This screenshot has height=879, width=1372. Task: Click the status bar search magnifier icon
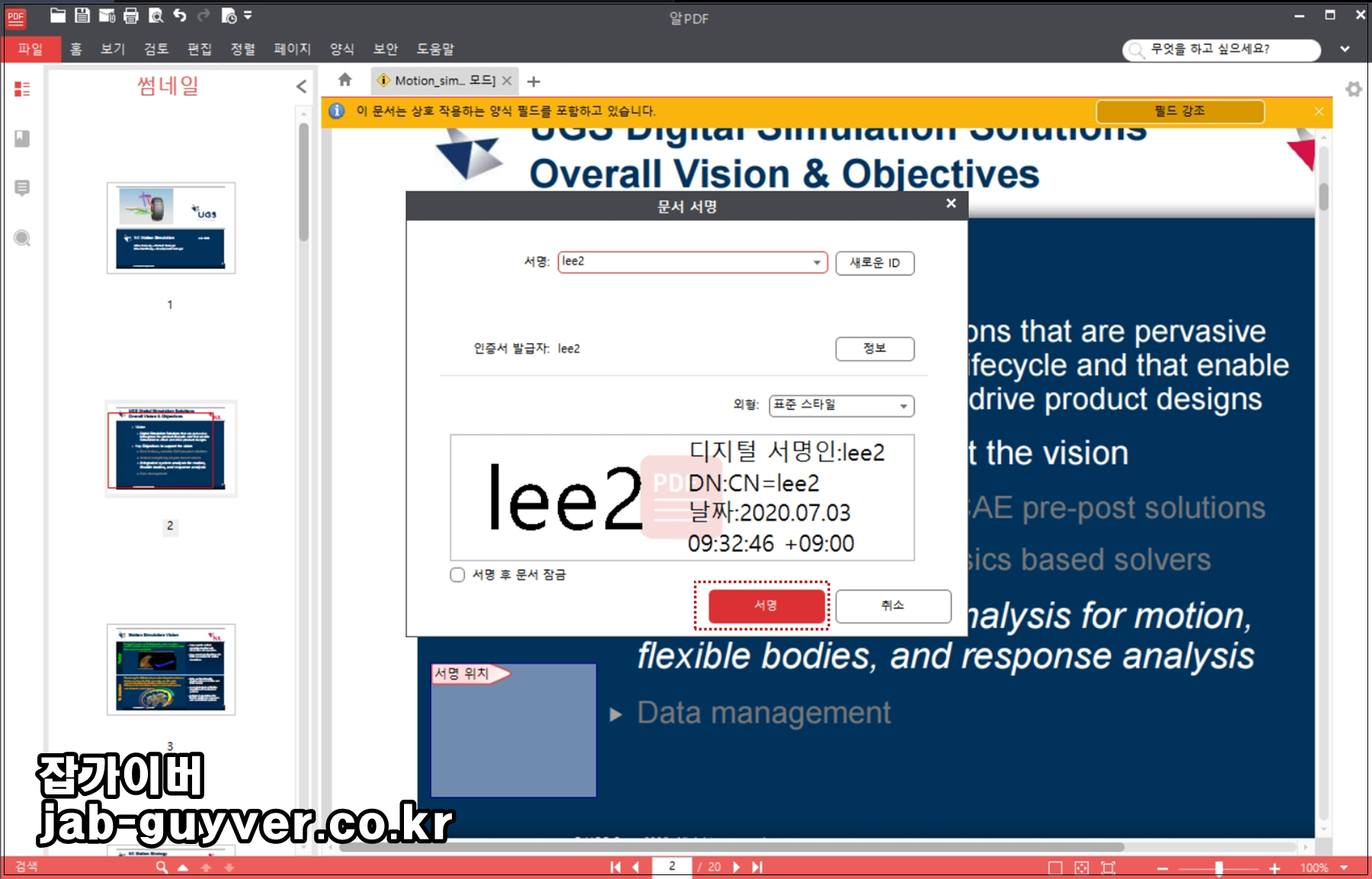162,867
